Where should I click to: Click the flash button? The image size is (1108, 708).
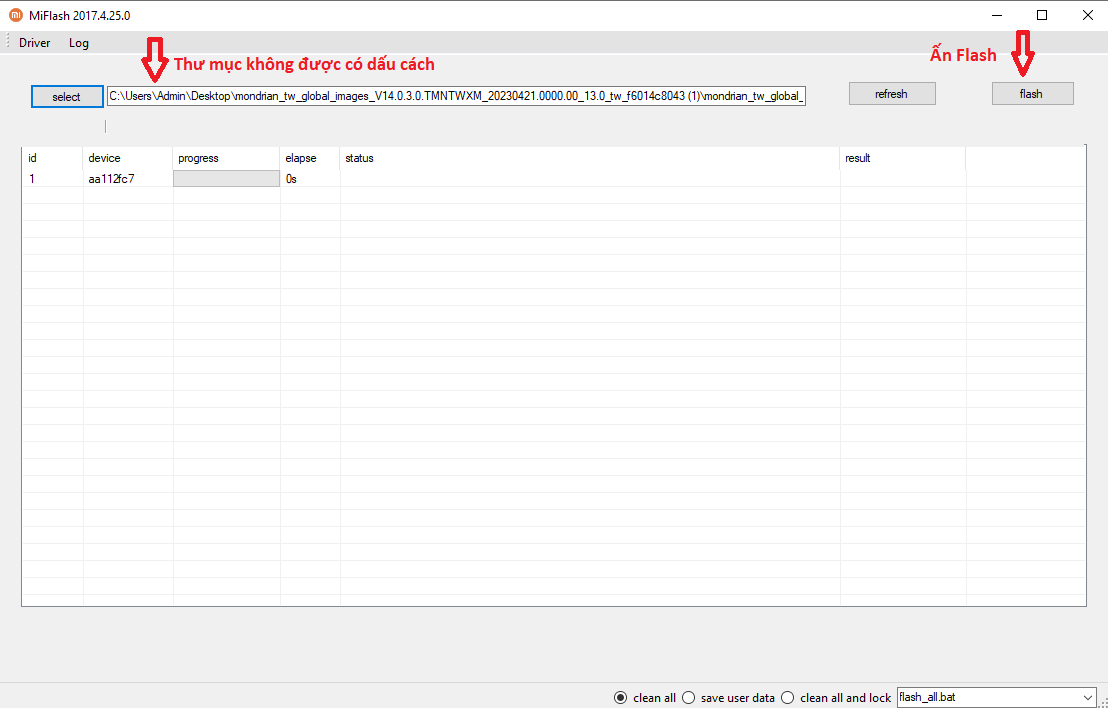[x=1032, y=94]
